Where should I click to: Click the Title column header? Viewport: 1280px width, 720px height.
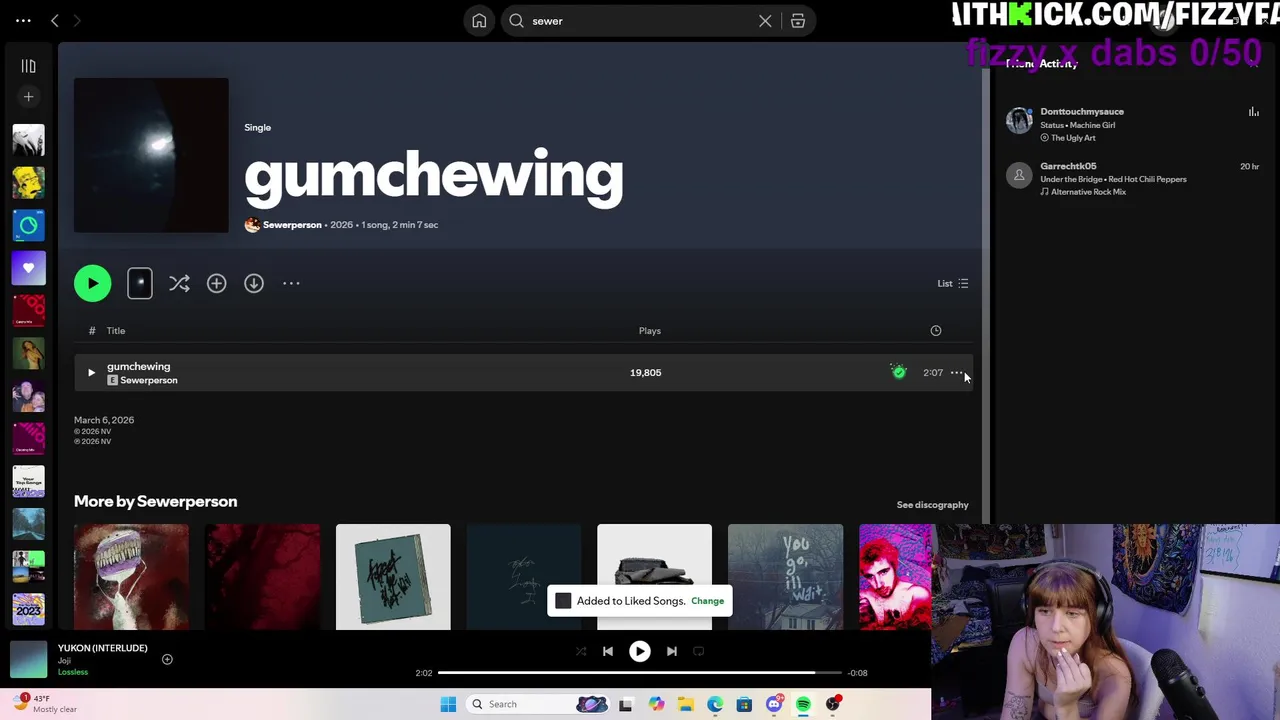pos(116,331)
